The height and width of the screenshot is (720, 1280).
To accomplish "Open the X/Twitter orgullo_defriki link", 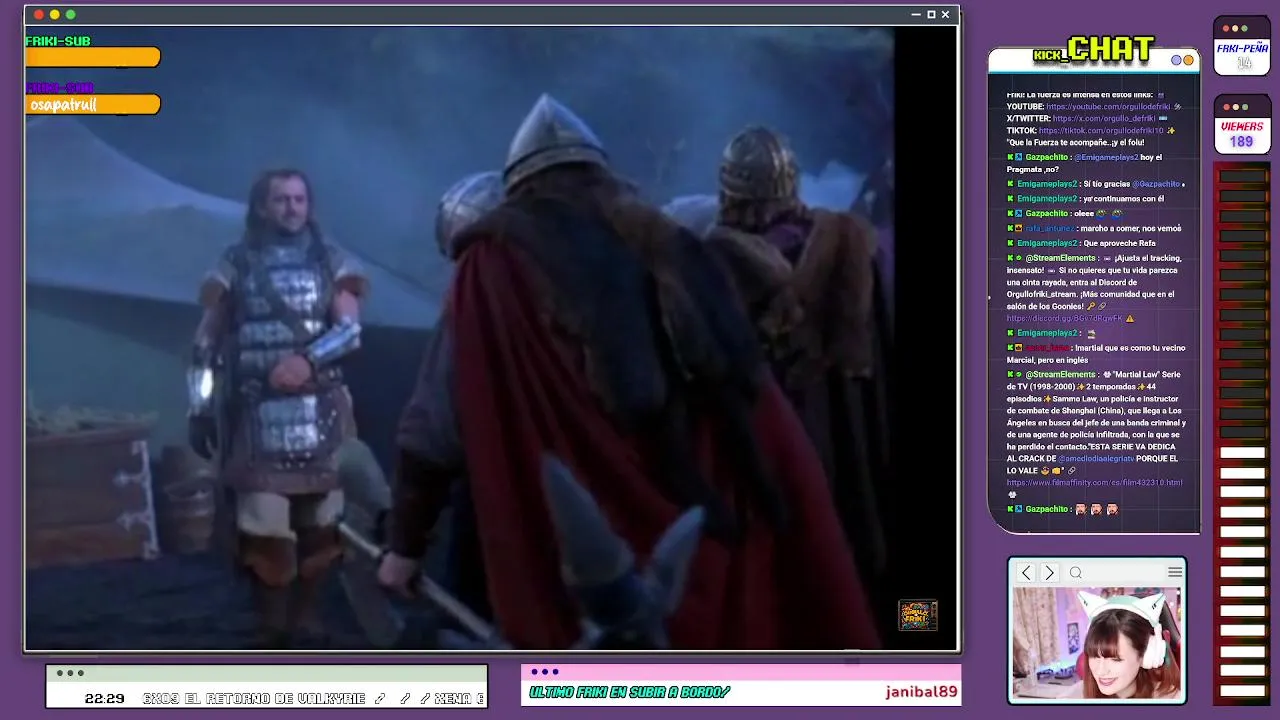I will [1104, 119].
